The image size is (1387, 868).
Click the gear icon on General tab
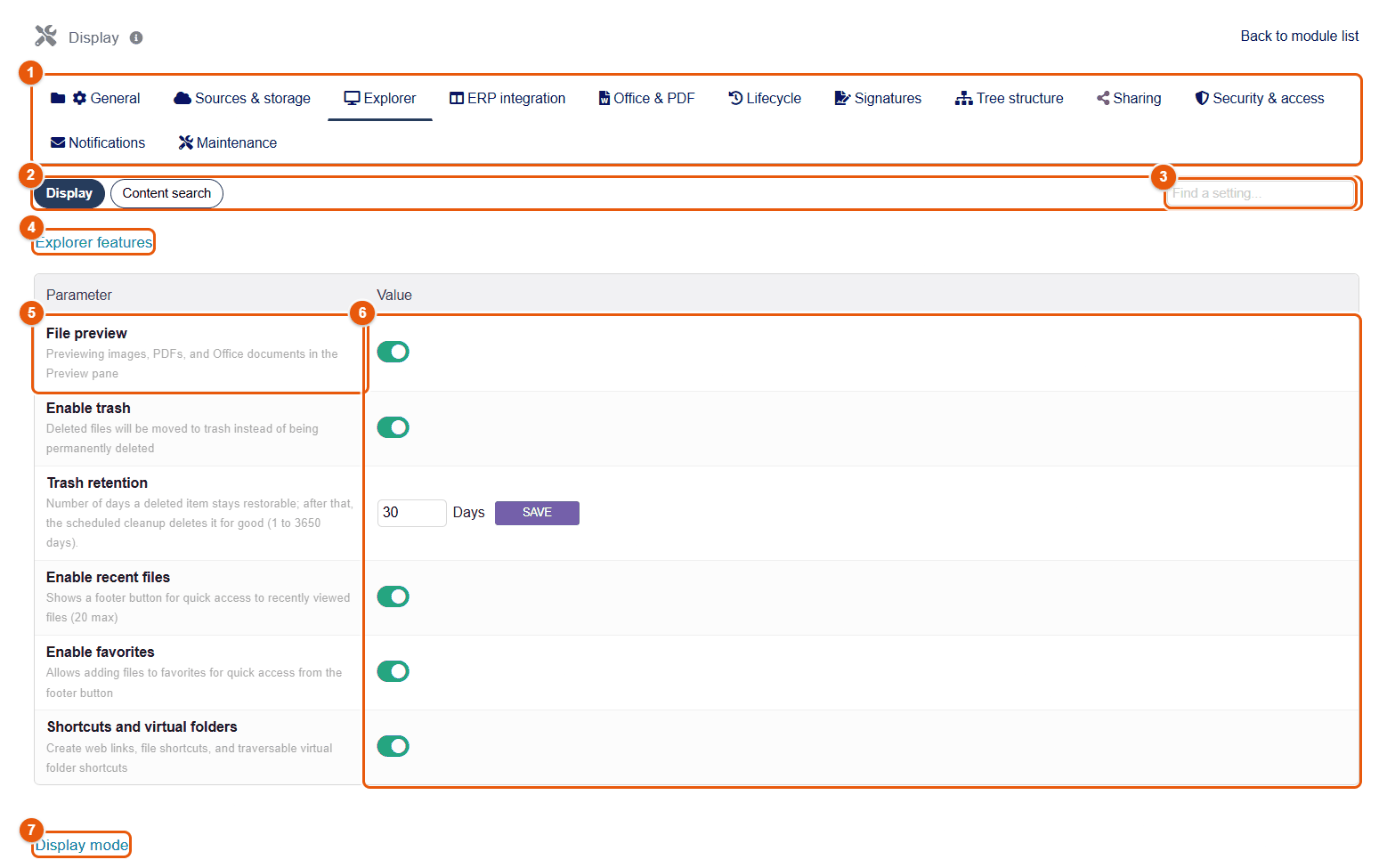tap(80, 98)
